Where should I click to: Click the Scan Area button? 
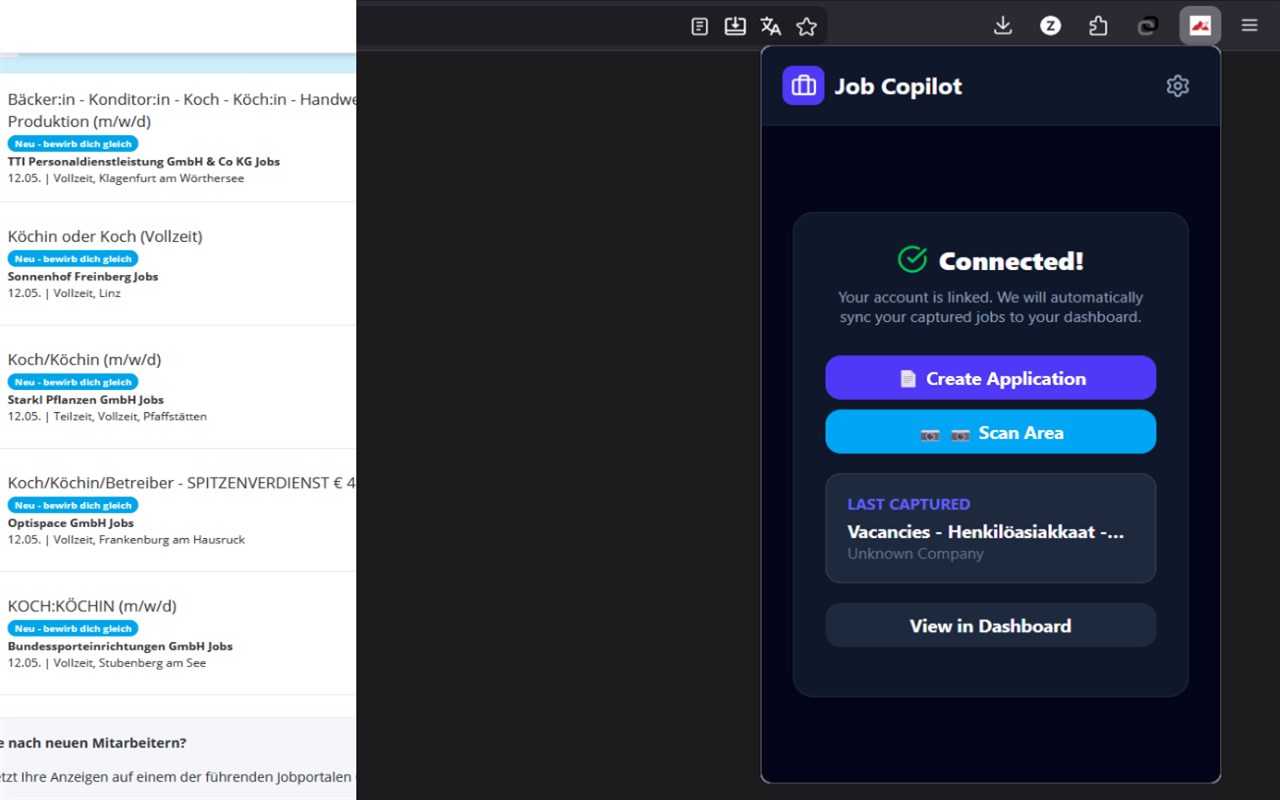(990, 432)
